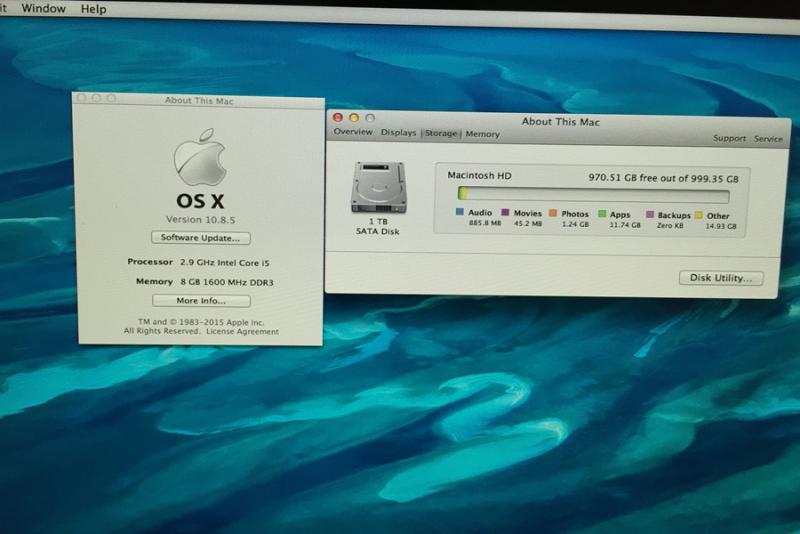
Task: Click the 'Processor' label
Action: (x=150, y=262)
